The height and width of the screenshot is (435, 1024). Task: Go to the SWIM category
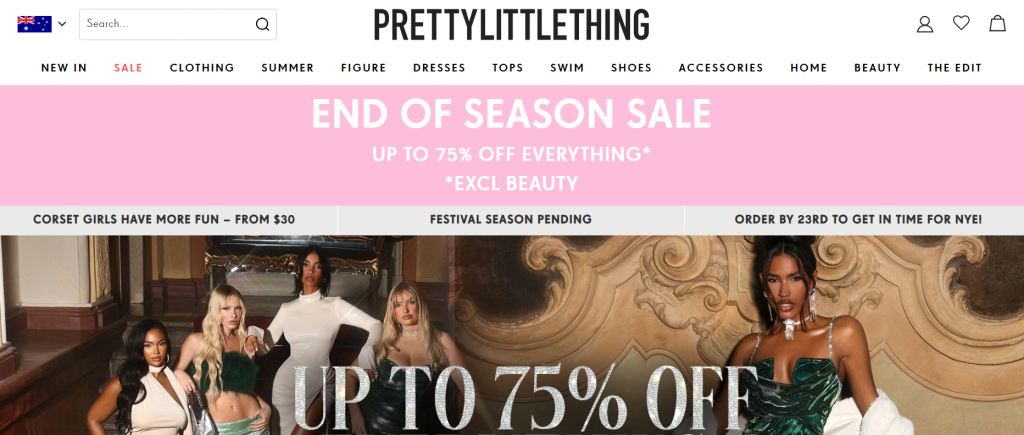[567, 68]
